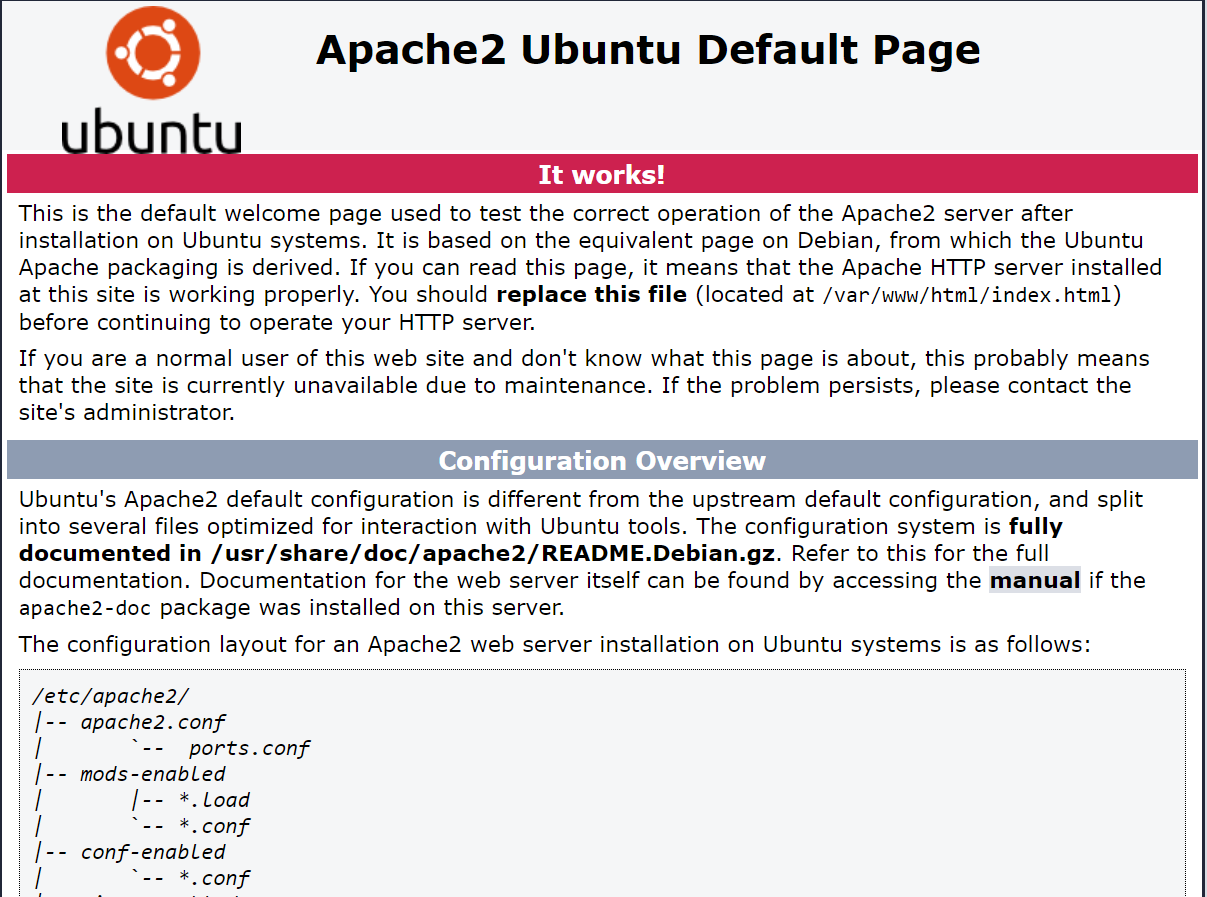Click the Configuration Overview header
Viewport: 1207px width, 897px height.
point(602,460)
